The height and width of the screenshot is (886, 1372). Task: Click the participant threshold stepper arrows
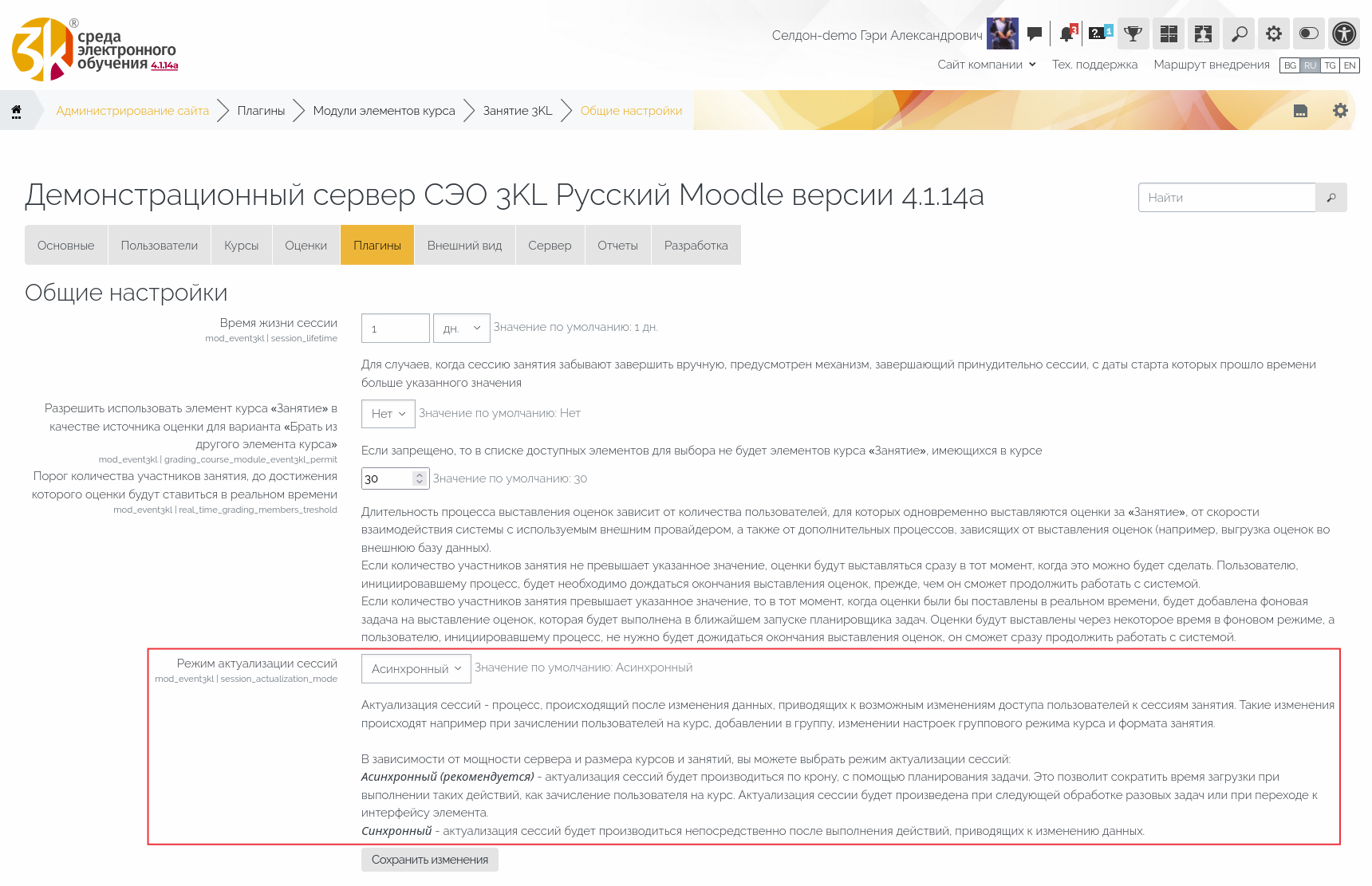[420, 478]
